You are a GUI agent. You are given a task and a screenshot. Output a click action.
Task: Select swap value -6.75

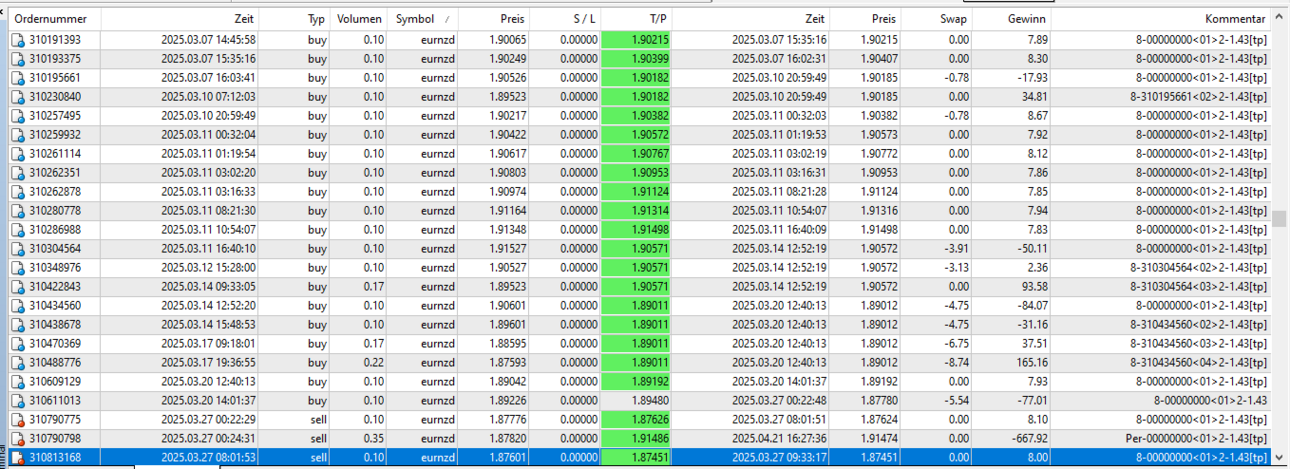pos(958,344)
